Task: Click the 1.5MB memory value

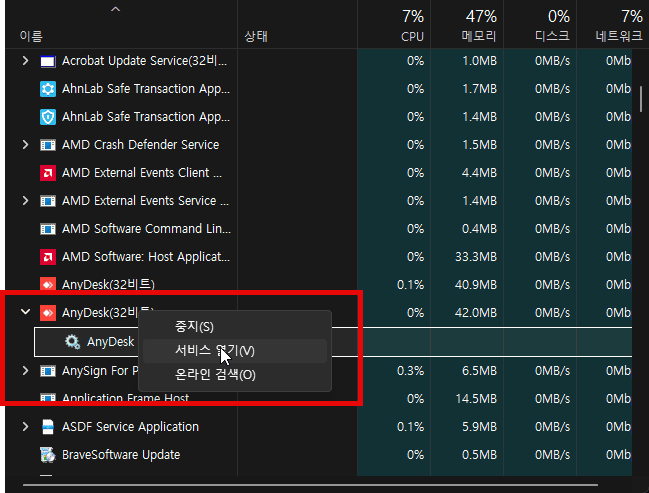Action: pos(479,145)
